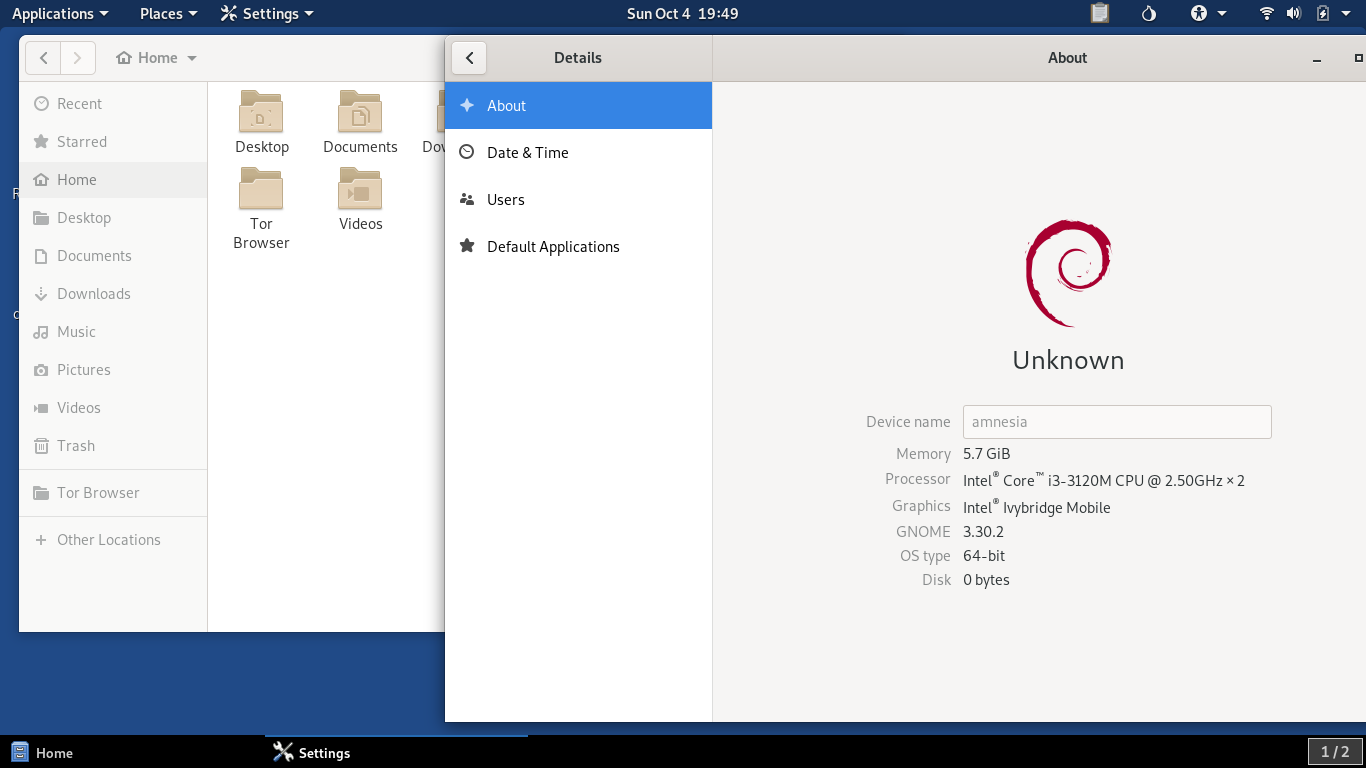1366x768 pixels.
Task: Select Downloads in Files sidebar
Action: tap(113, 294)
